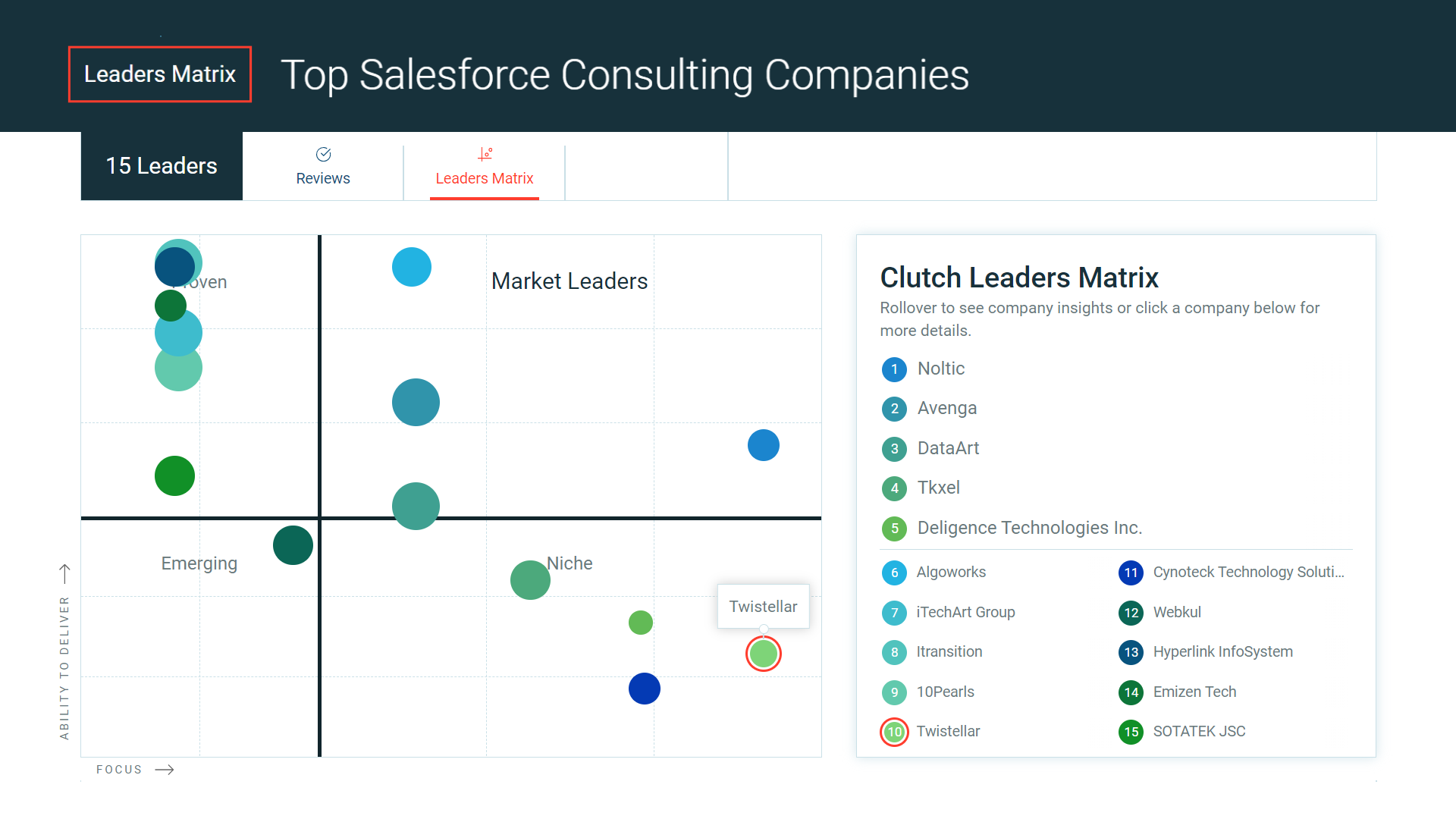Screen dimensions: 1456x819
Task: Select Webkul from the company list
Action: point(1177,613)
